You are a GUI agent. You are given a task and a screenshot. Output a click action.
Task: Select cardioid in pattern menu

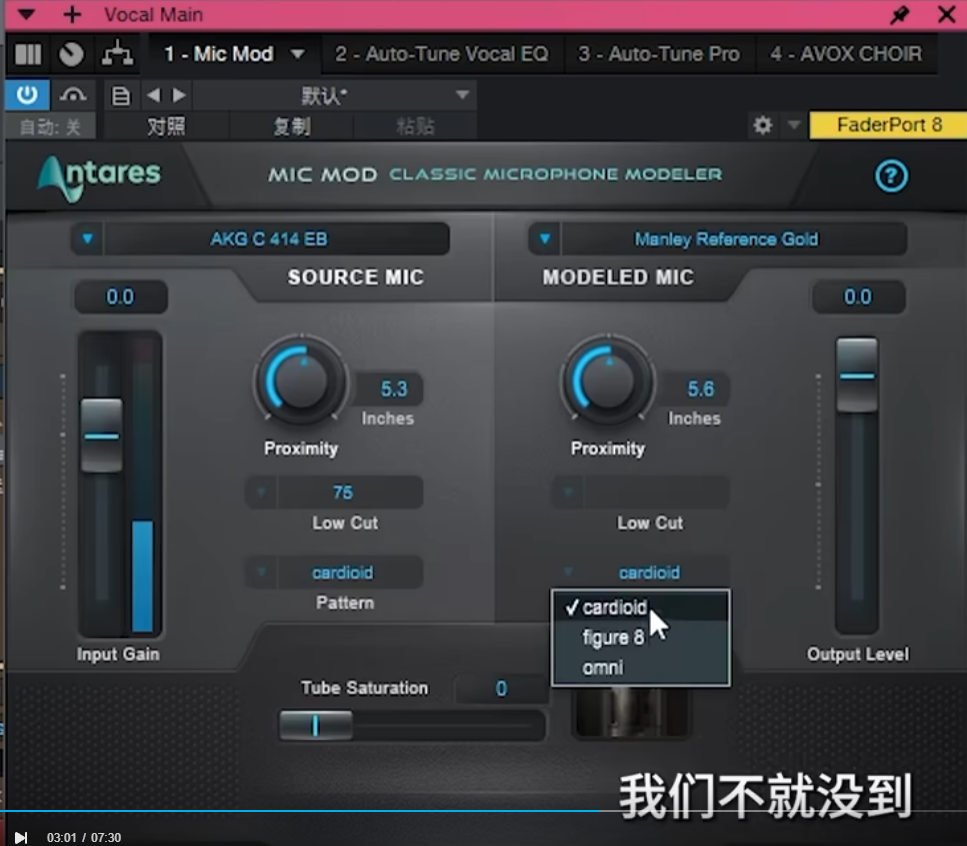tap(641, 607)
